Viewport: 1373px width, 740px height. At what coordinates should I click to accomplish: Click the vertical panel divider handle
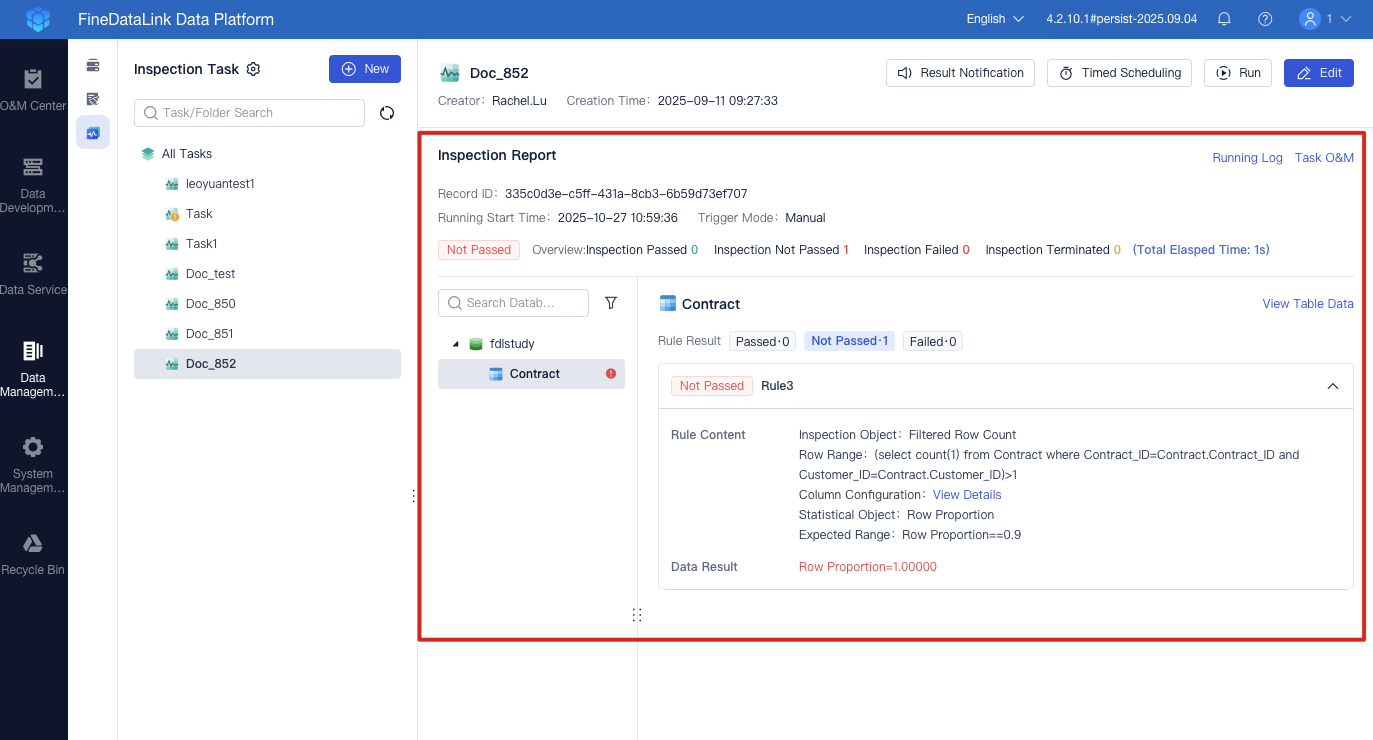pyautogui.click(x=413, y=496)
